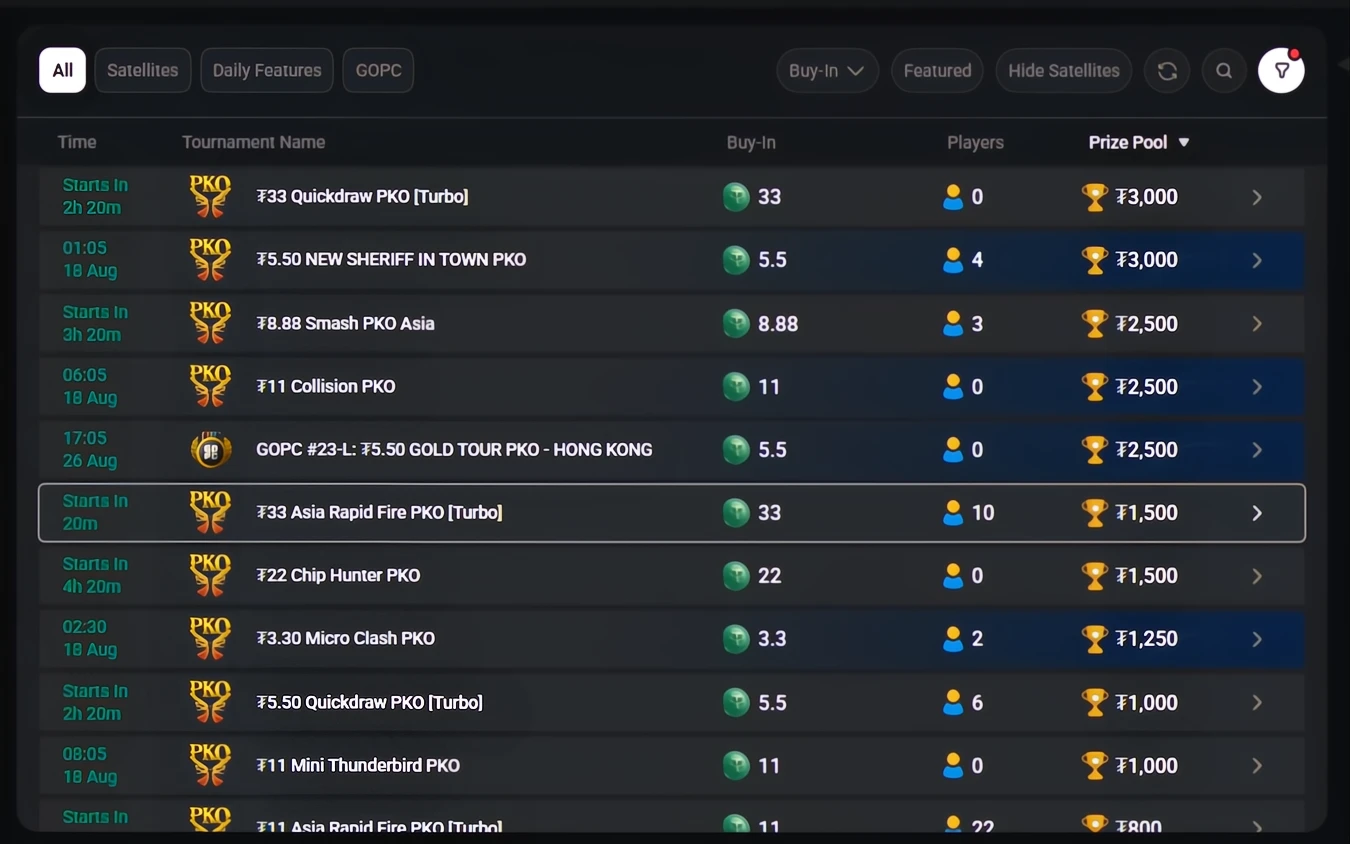
Task: Expand the Buy-In dropdown
Action: point(827,71)
